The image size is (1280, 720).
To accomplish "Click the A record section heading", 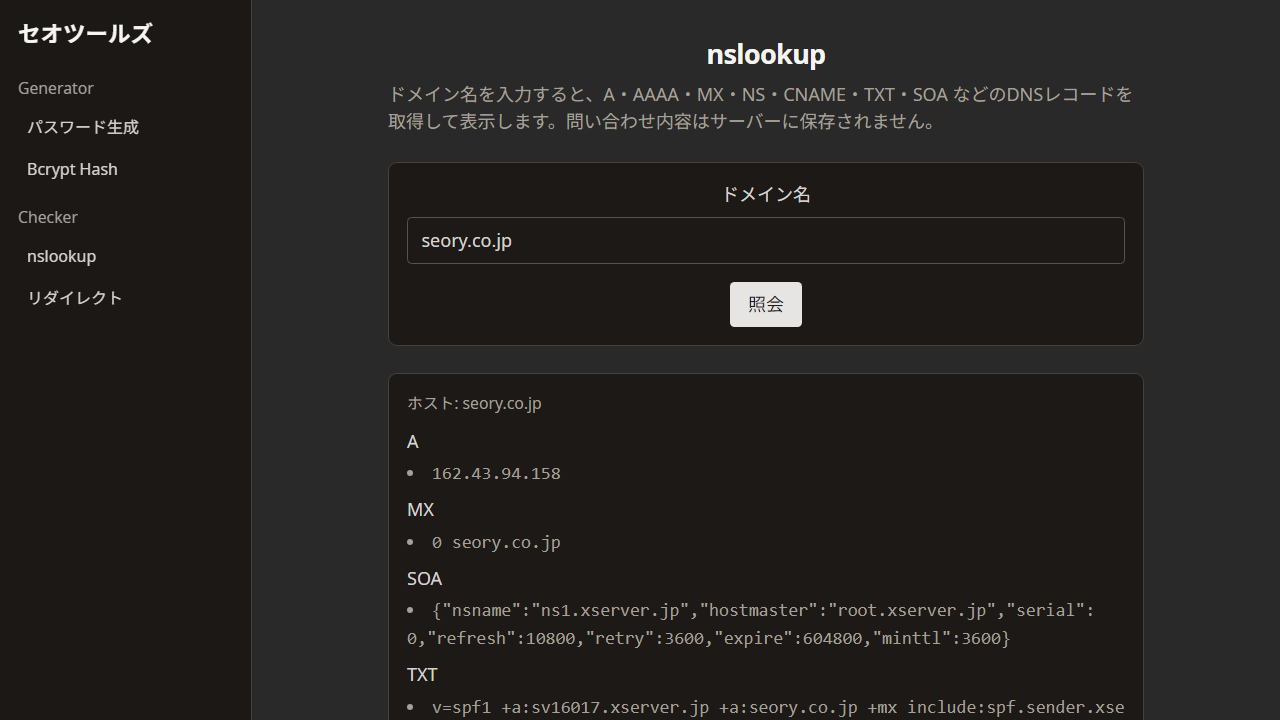I will click(412, 441).
